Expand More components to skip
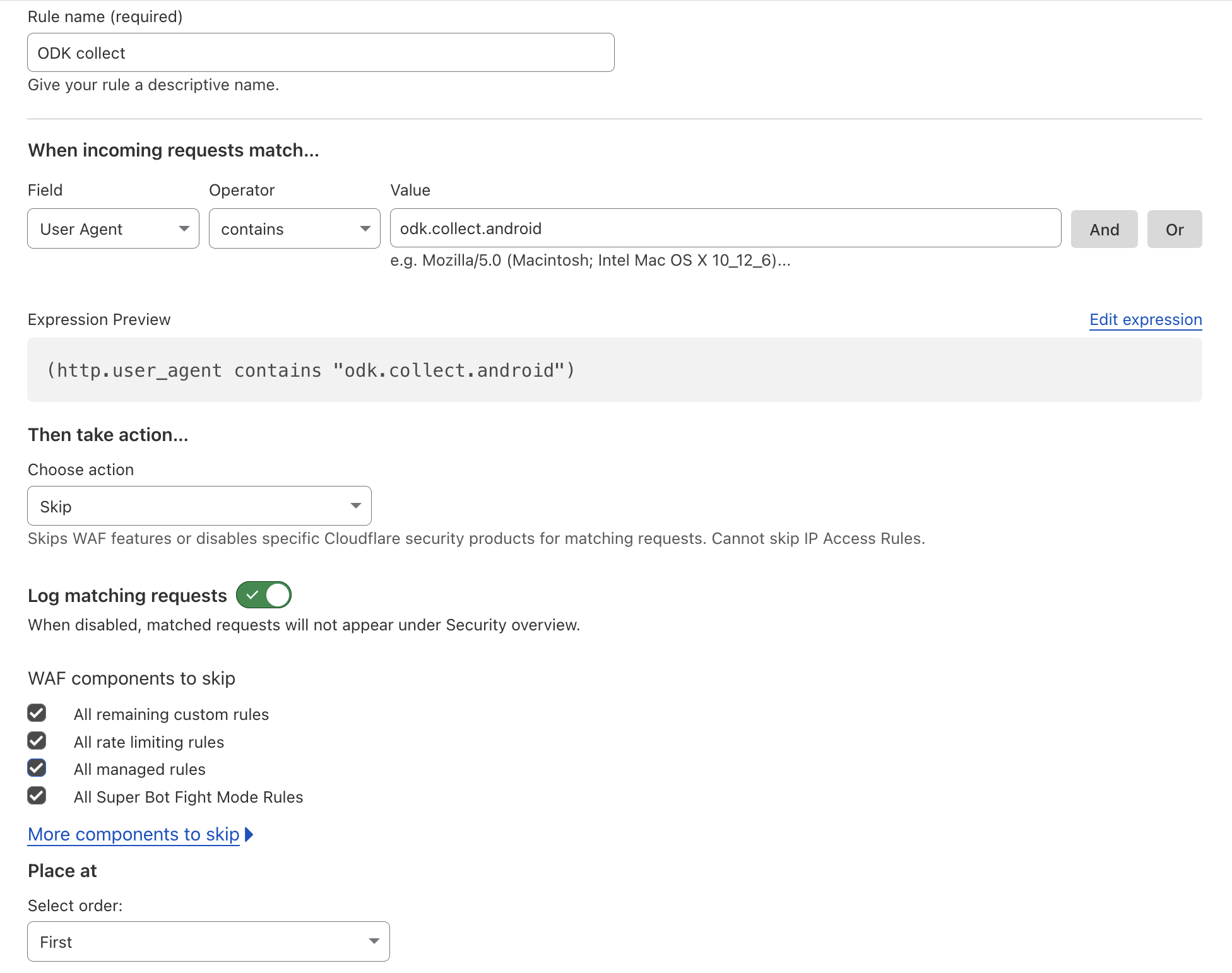 [141, 834]
